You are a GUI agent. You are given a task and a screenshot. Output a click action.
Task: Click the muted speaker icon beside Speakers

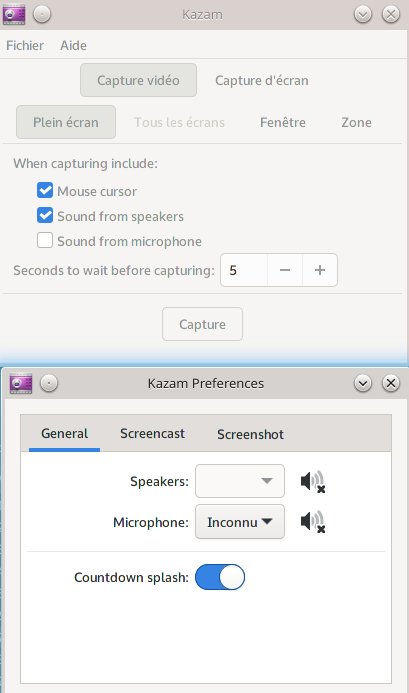click(313, 481)
